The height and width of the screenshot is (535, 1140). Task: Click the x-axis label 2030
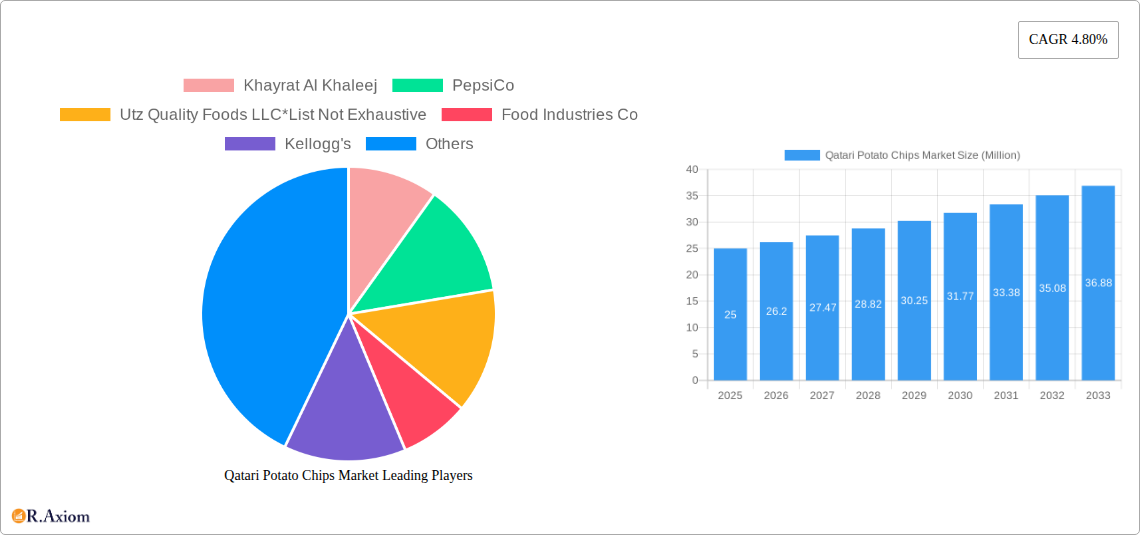click(960, 395)
